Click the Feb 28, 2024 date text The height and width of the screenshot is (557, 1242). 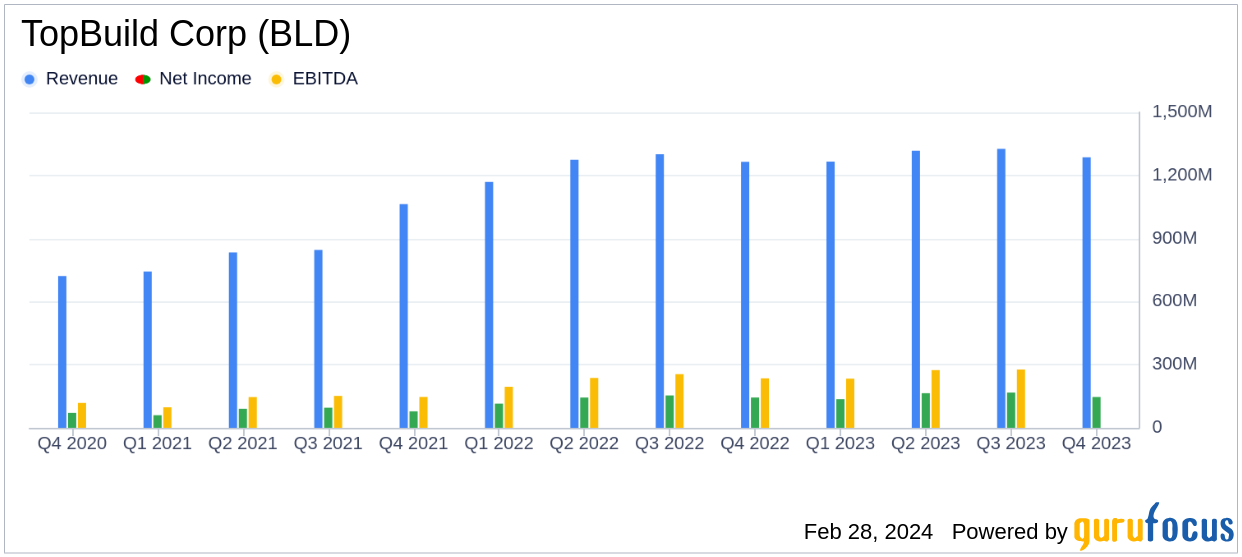[x=867, y=531]
